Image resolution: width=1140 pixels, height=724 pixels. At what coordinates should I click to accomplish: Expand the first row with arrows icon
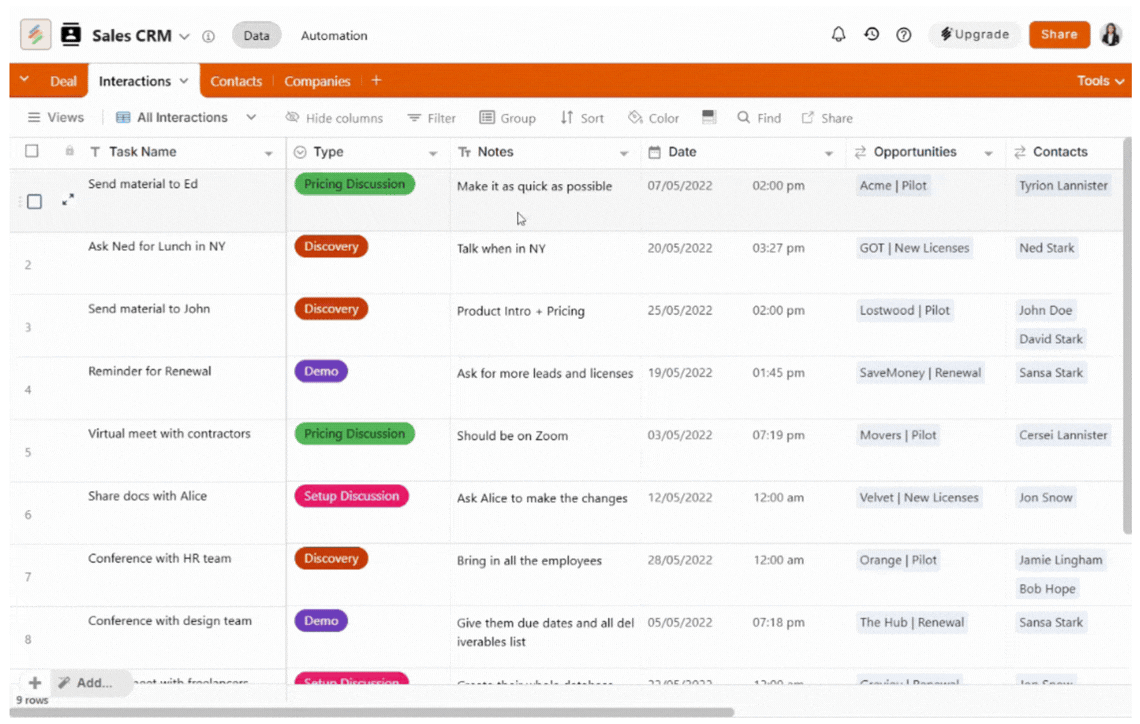[x=68, y=200]
